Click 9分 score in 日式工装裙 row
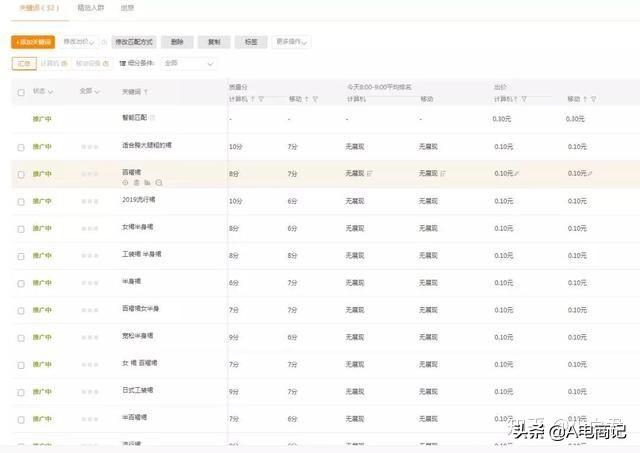This screenshot has height=453, width=640. (234, 392)
